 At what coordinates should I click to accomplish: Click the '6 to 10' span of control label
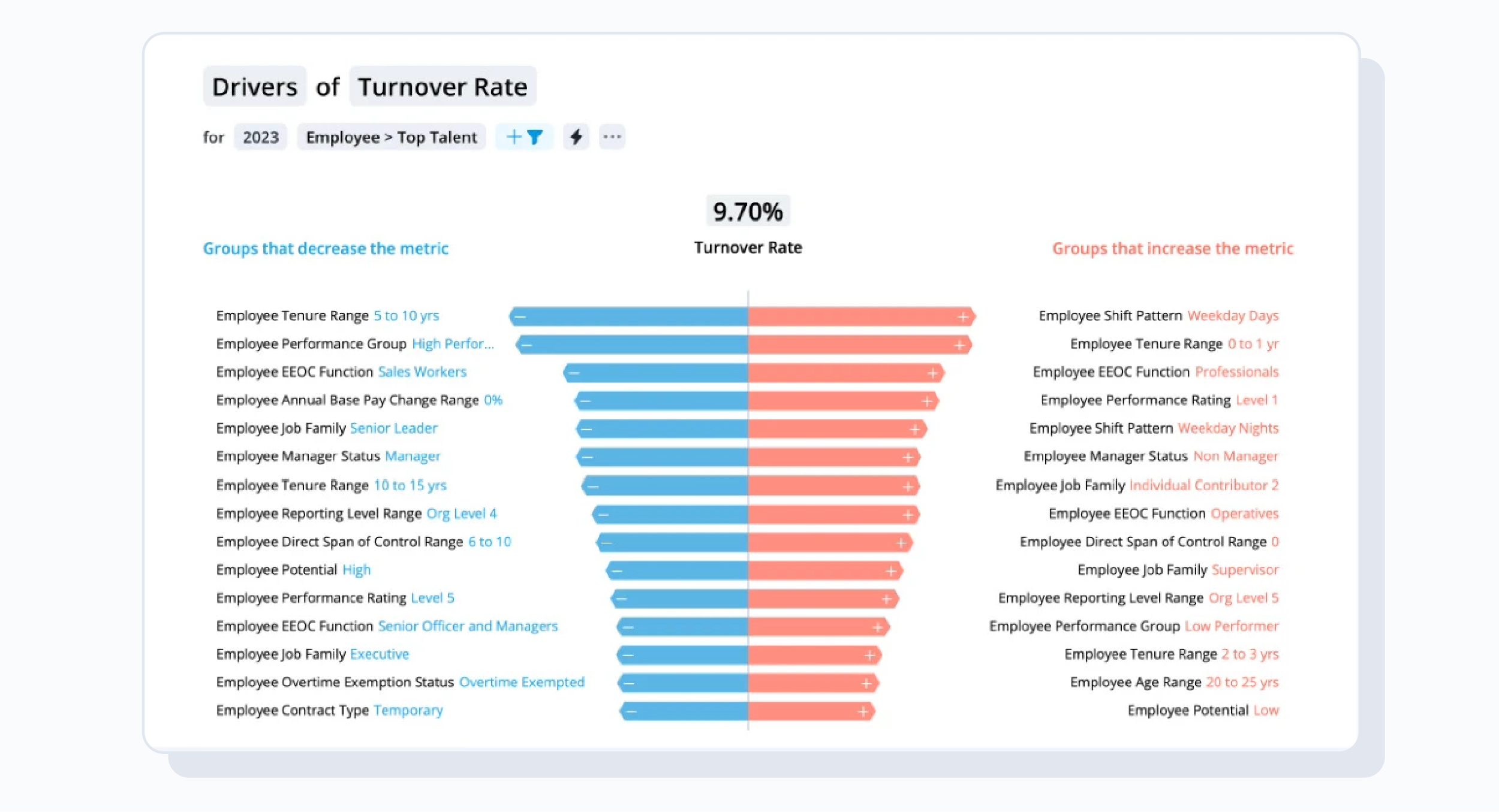(x=489, y=542)
